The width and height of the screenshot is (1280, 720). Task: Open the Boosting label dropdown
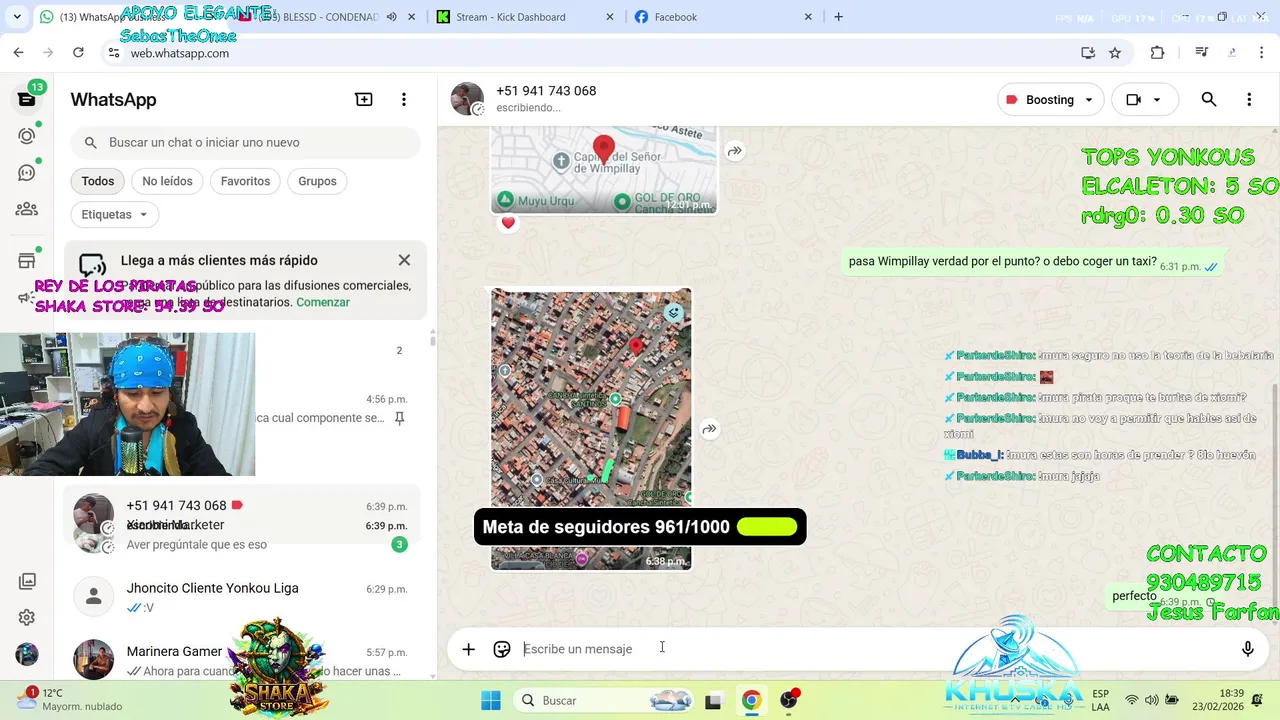(x=1050, y=99)
